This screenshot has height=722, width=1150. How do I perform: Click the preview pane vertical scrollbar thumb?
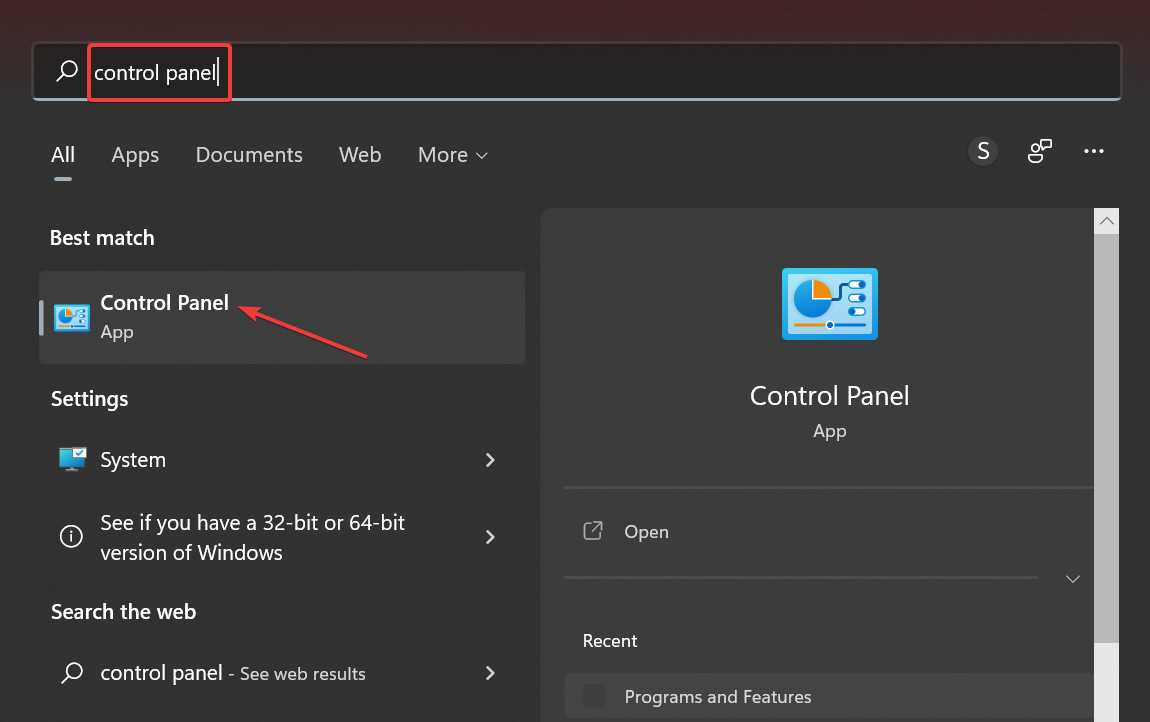click(1107, 438)
